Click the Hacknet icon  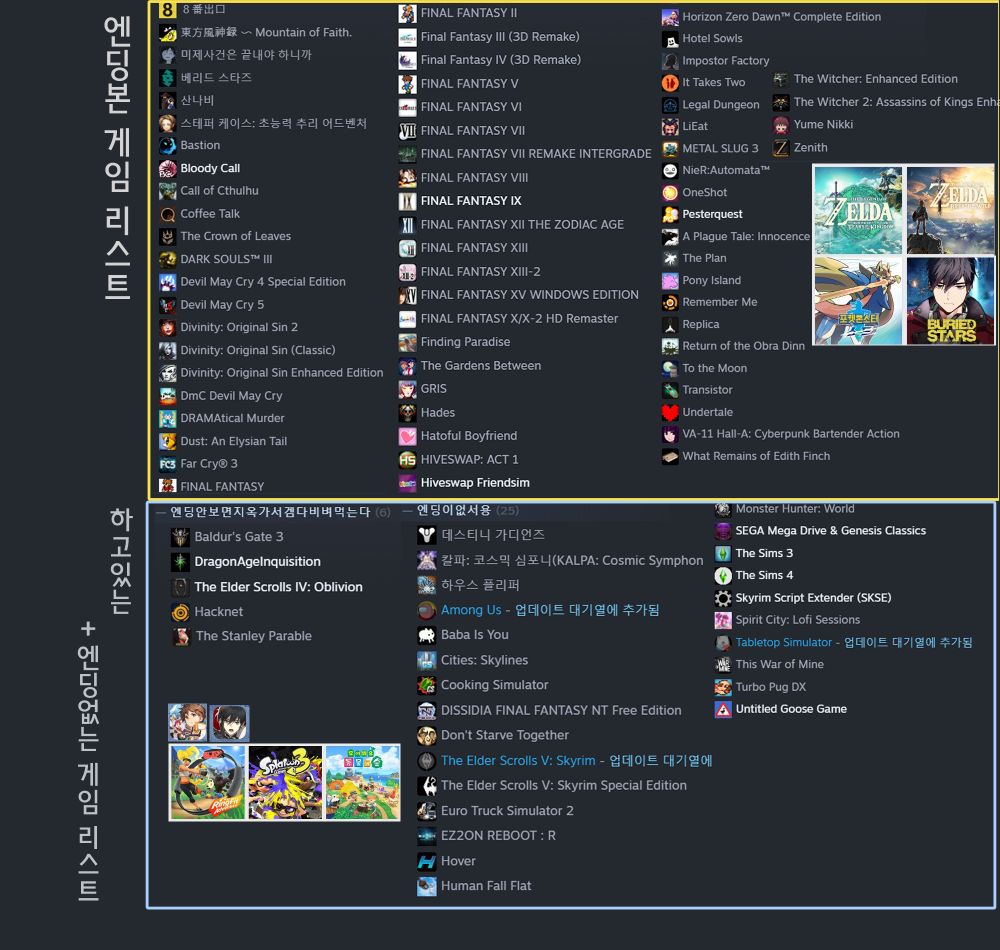click(x=180, y=612)
